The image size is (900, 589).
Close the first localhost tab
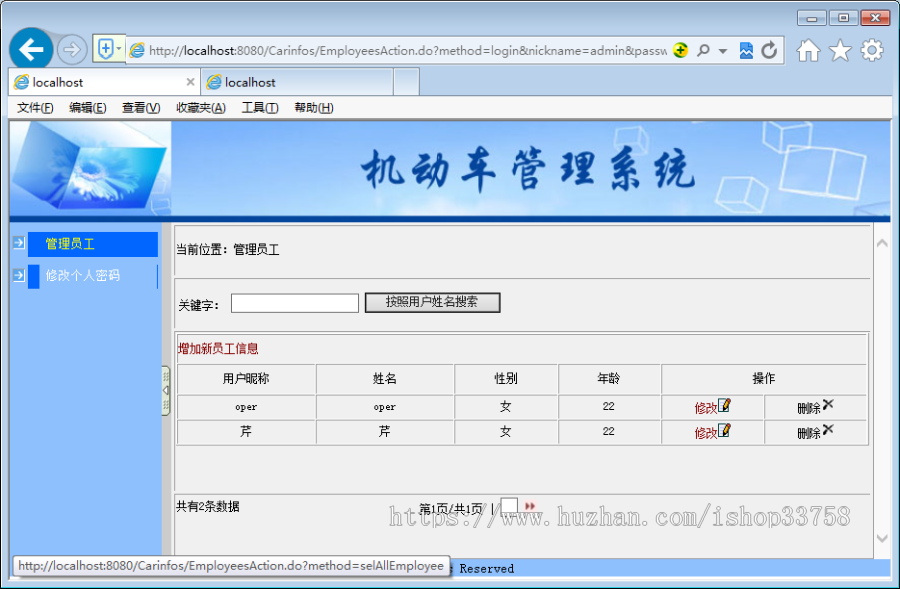pos(190,82)
